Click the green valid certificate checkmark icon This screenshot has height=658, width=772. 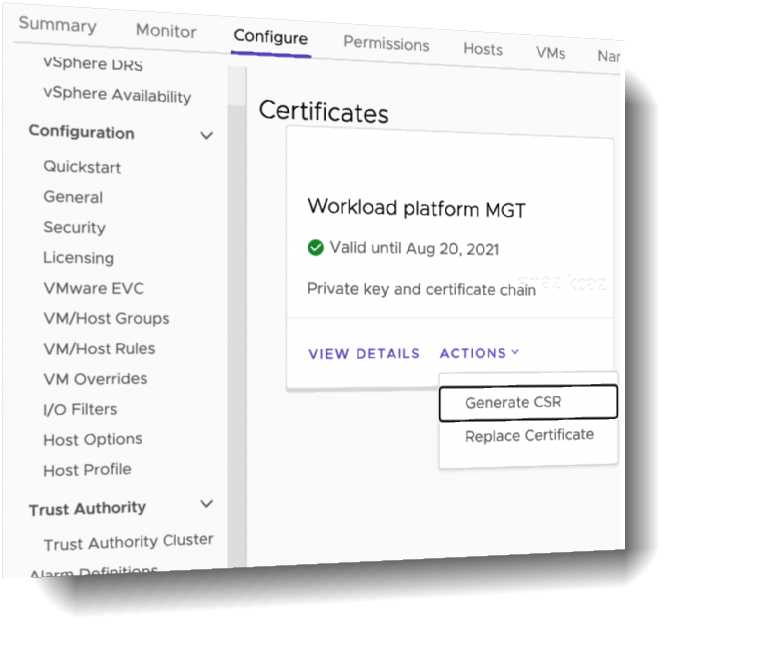pyautogui.click(x=316, y=248)
